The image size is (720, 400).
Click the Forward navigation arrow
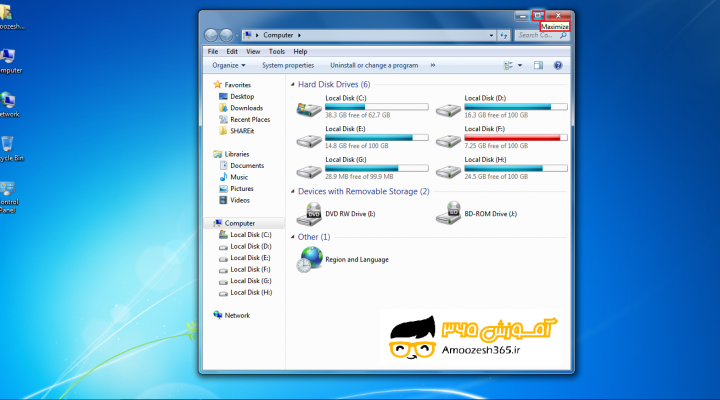coord(226,35)
